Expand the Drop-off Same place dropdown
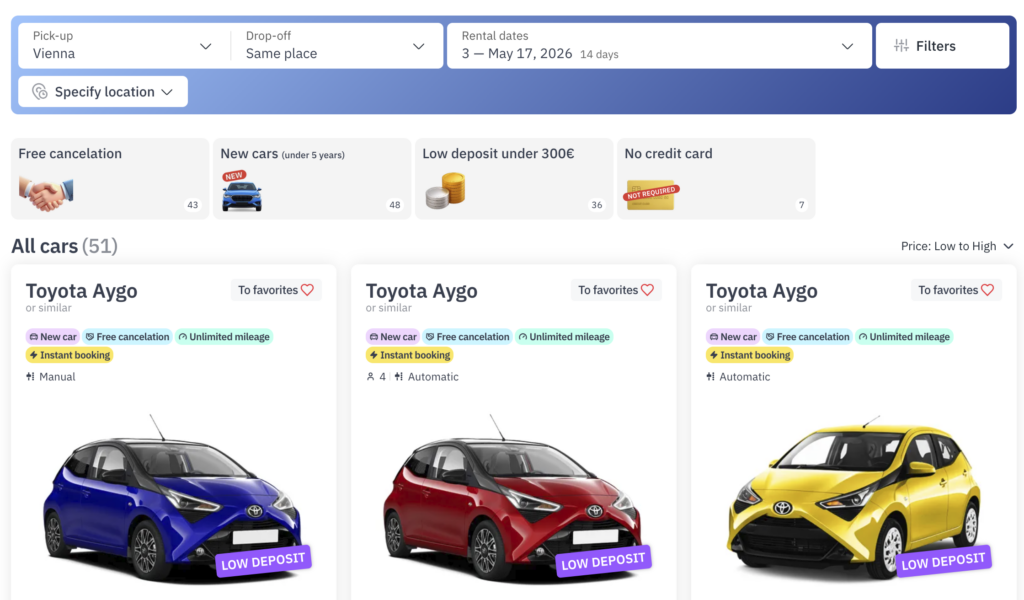This screenshot has width=1024, height=600. coord(335,46)
